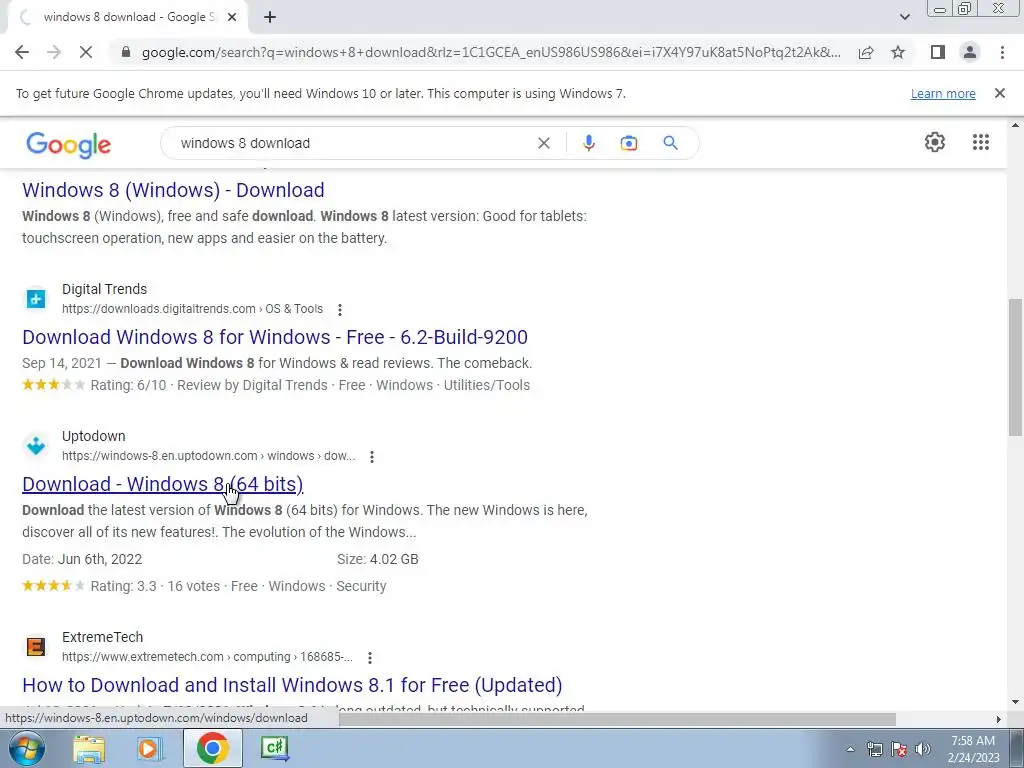Open 'Download - Windows 8 (64 bits)' link
Image resolution: width=1024 pixels, height=768 pixels.
(x=163, y=484)
